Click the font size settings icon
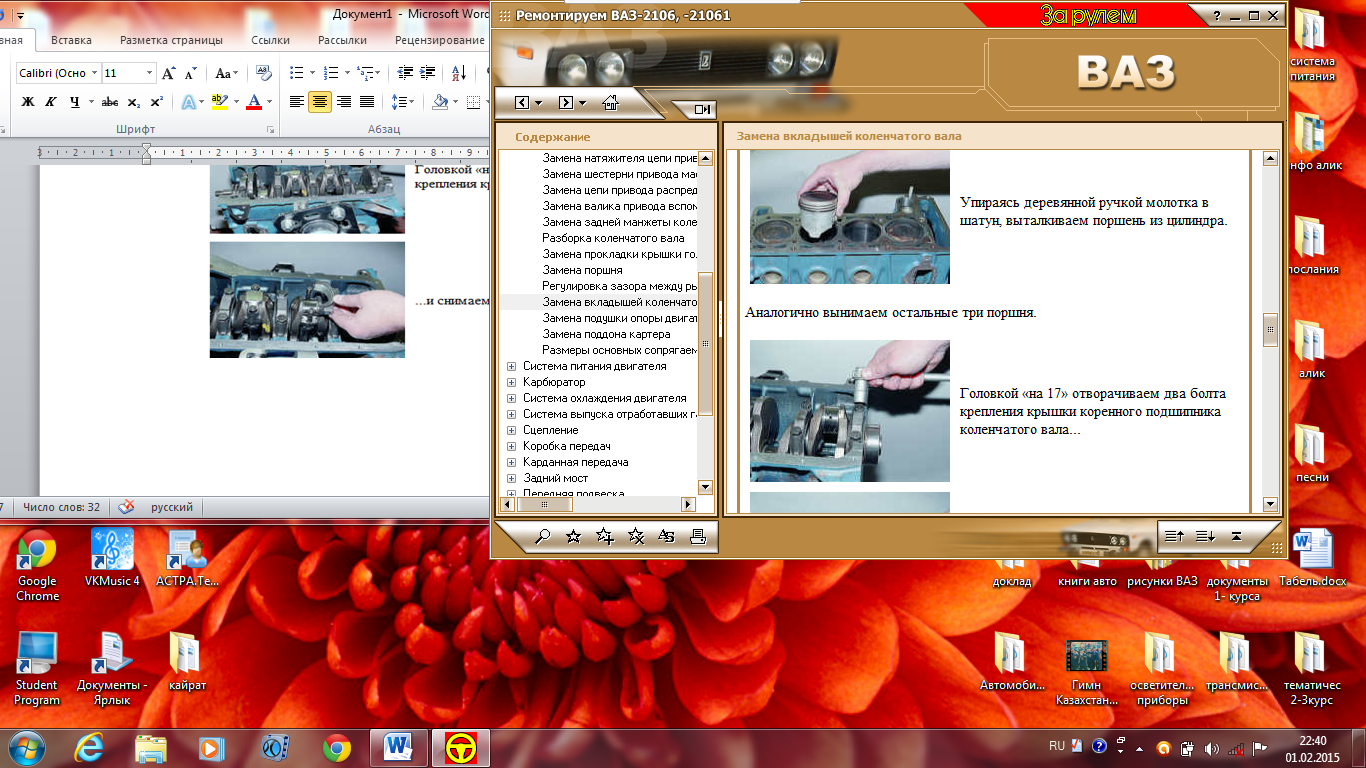Viewport: 1366px width, 768px height. [x=666, y=537]
